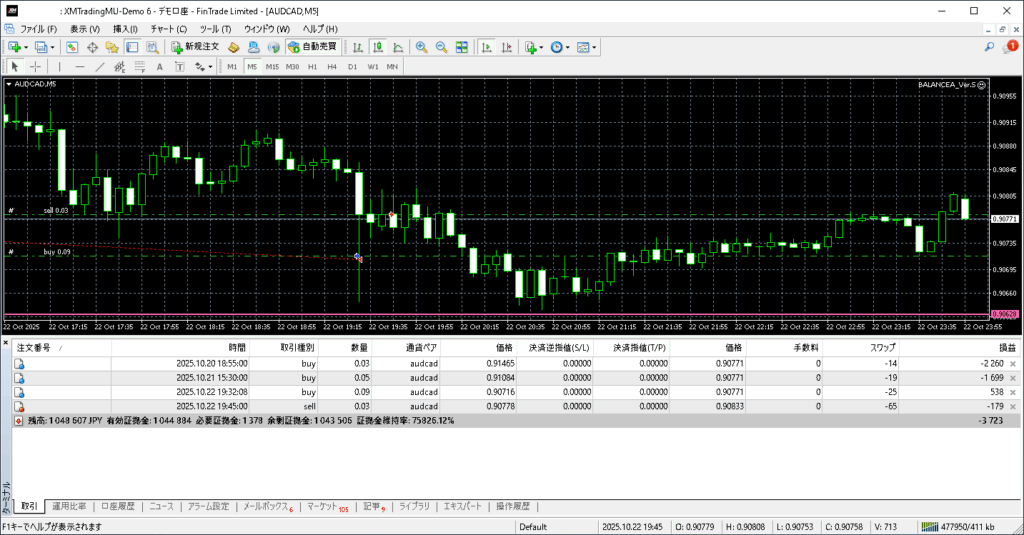The height and width of the screenshot is (535, 1024).
Task: Zoom in on the chart
Action: 422,47
